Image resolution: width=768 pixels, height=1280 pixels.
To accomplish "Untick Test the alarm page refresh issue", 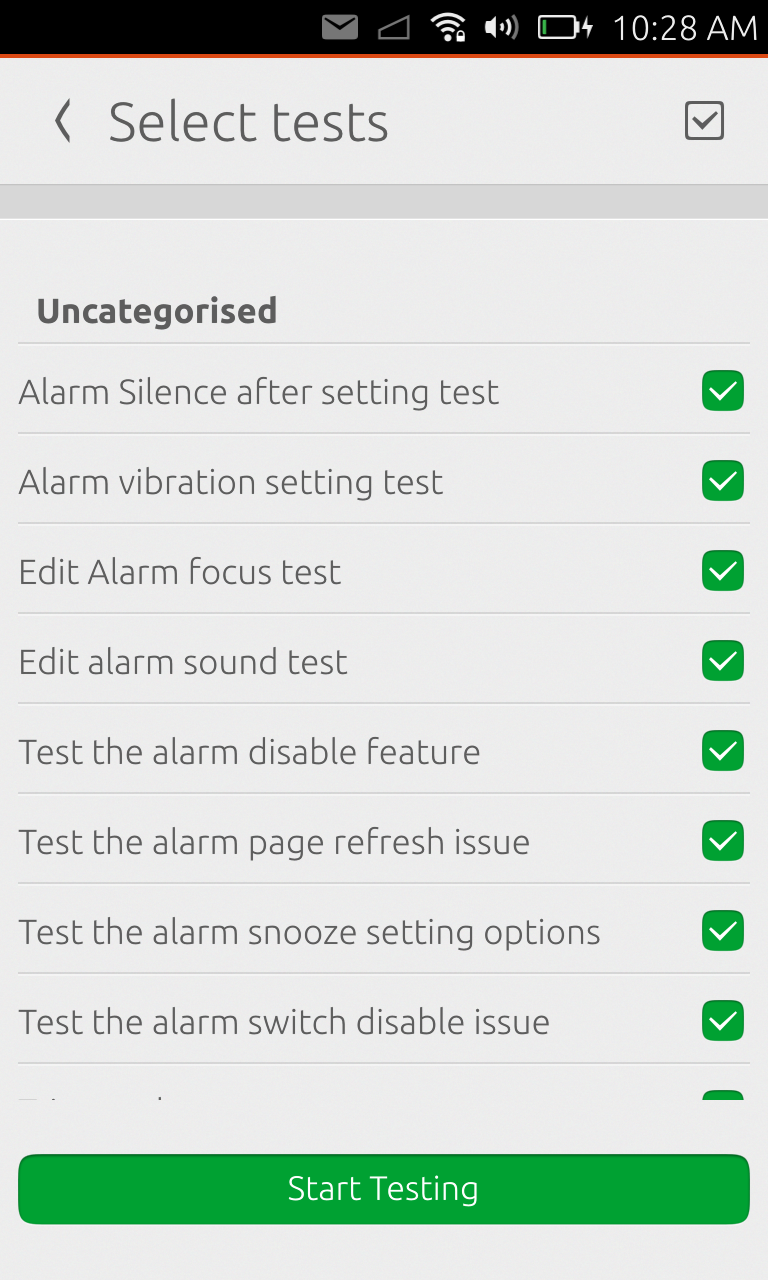I will coord(722,841).
